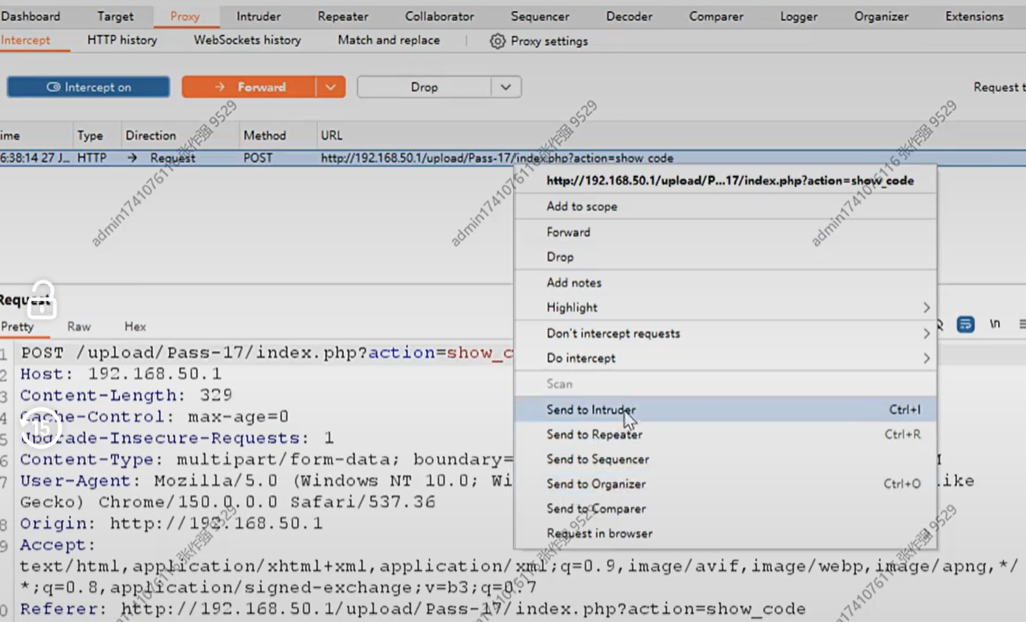Switch to the Decoder tab

coord(629,16)
